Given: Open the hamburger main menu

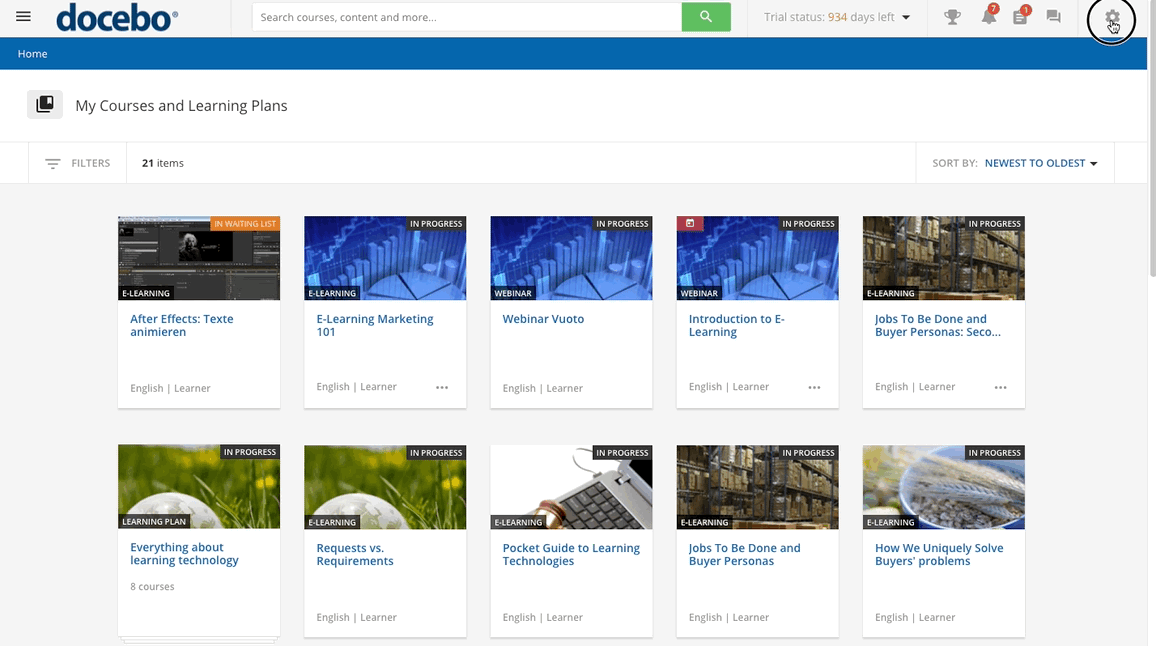Looking at the screenshot, I should pyautogui.click(x=24, y=16).
